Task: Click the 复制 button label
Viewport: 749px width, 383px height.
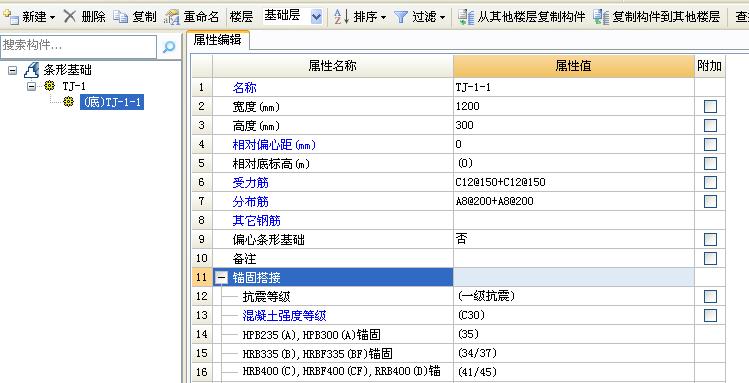Action: tap(144, 17)
